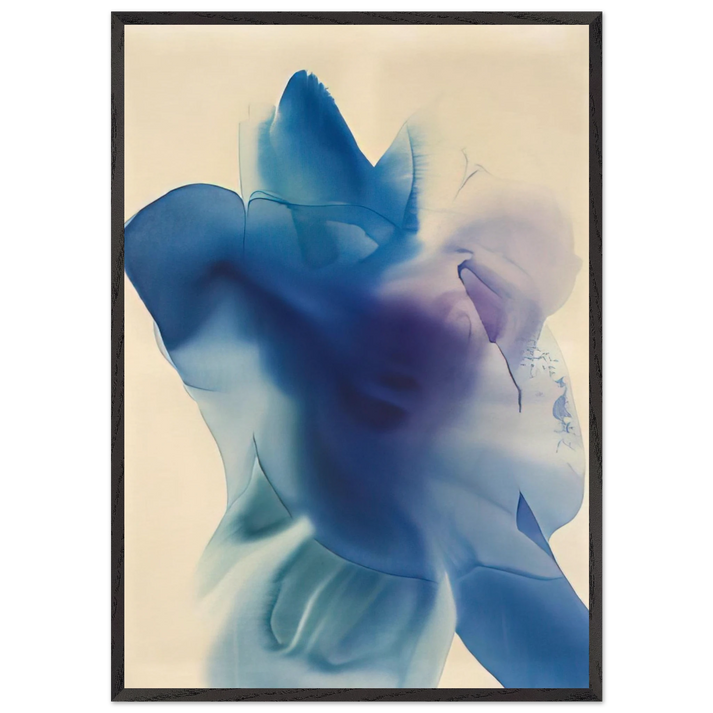The image size is (713, 713).
Task: Click the framed blue abstract artwork
Action: point(356,356)
